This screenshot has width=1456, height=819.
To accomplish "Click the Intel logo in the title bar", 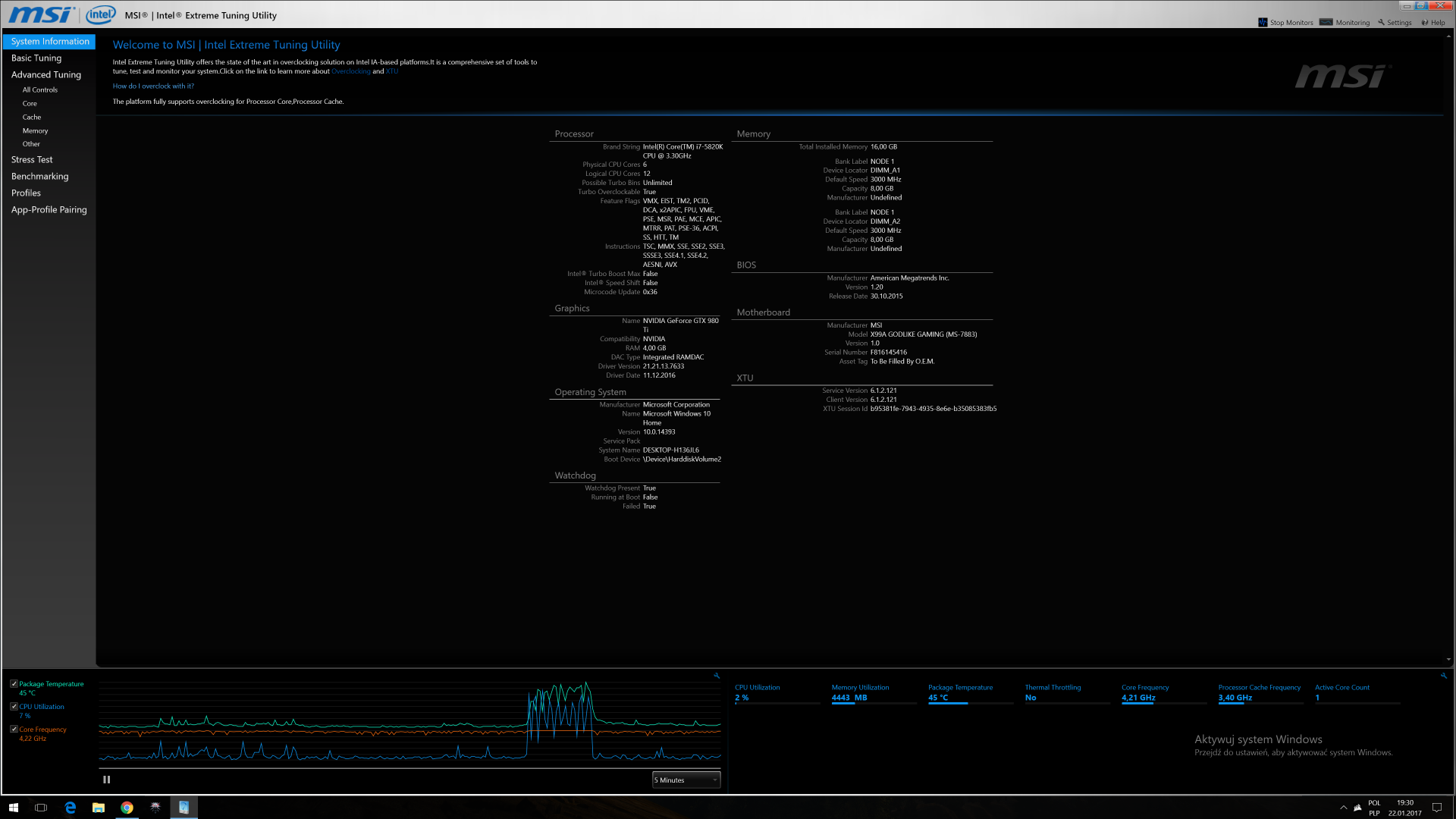I will 101,14.
